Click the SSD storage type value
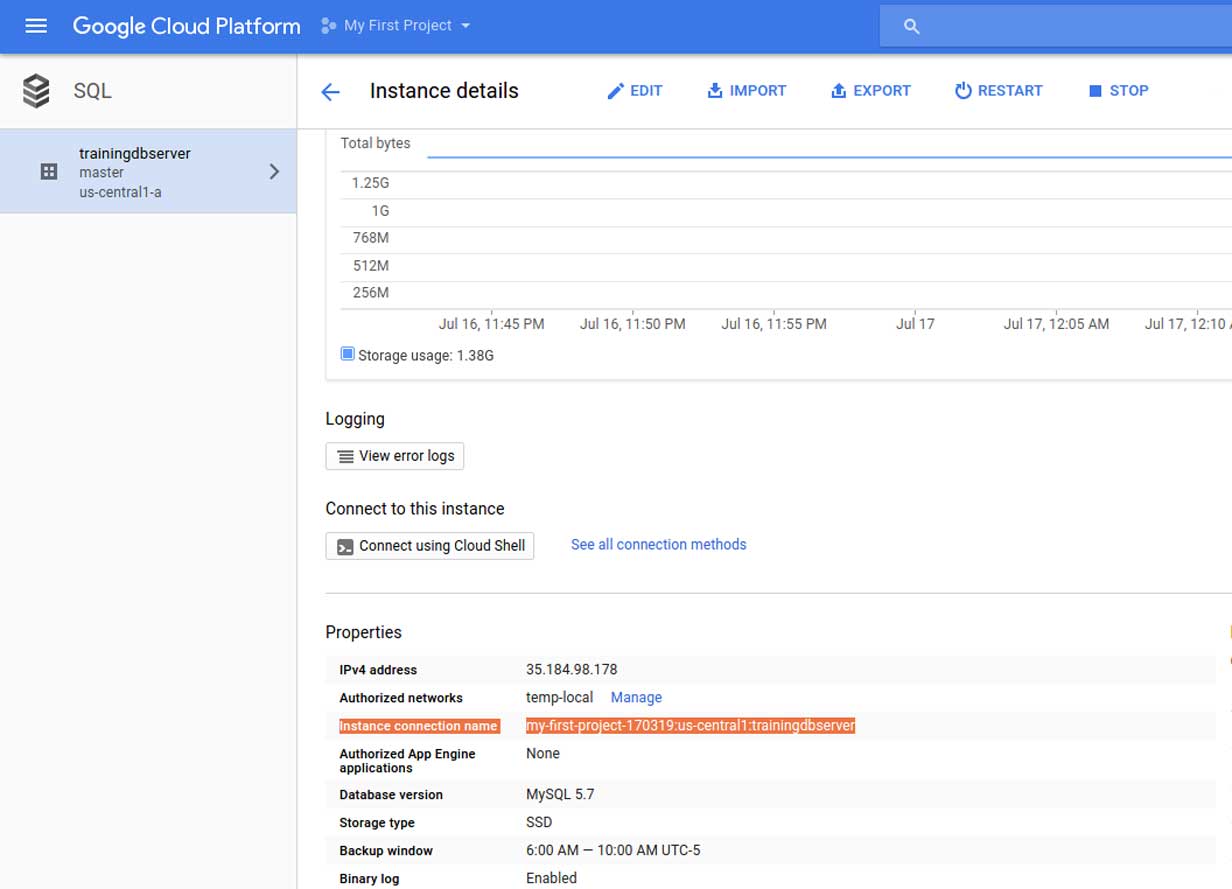Image resolution: width=1232 pixels, height=889 pixels. [539, 823]
